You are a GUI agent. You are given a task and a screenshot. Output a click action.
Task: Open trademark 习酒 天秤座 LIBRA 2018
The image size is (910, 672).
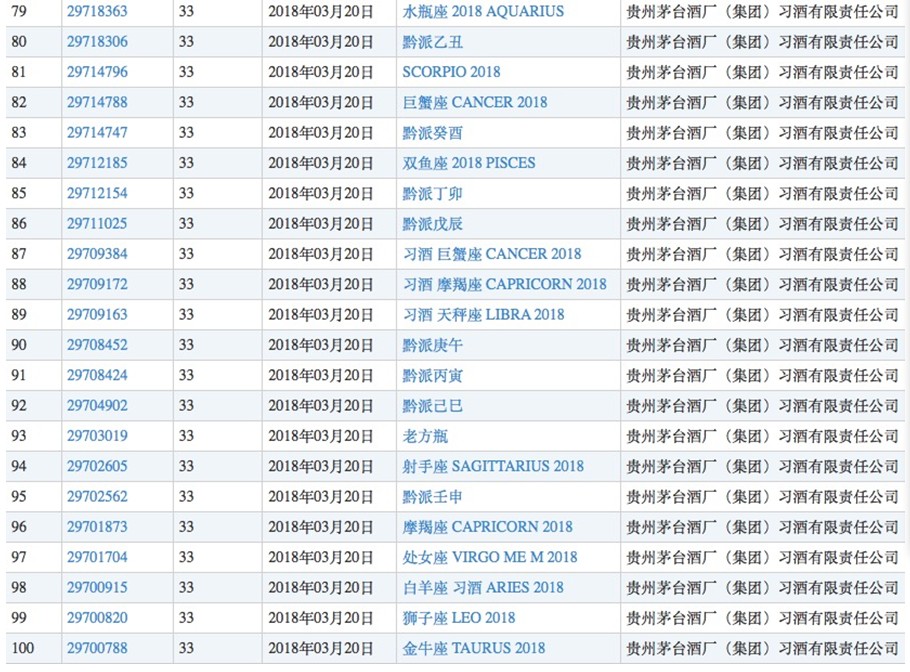point(483,315)
